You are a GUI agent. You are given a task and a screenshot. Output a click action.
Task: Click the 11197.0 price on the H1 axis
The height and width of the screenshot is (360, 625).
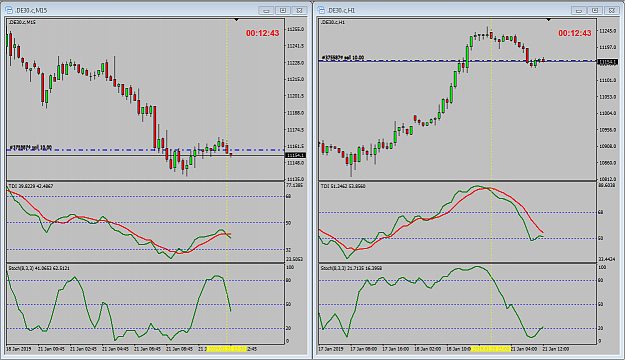point(608,47)
